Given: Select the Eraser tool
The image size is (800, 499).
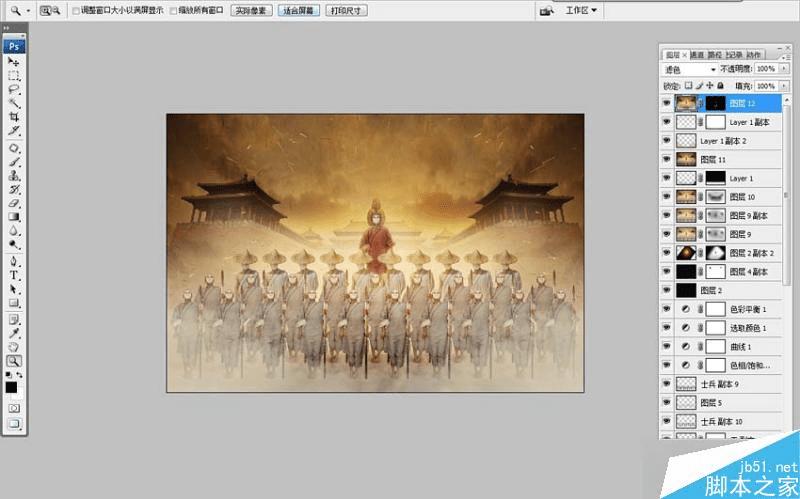Looking at the screenshot, I should click(14, 204).
